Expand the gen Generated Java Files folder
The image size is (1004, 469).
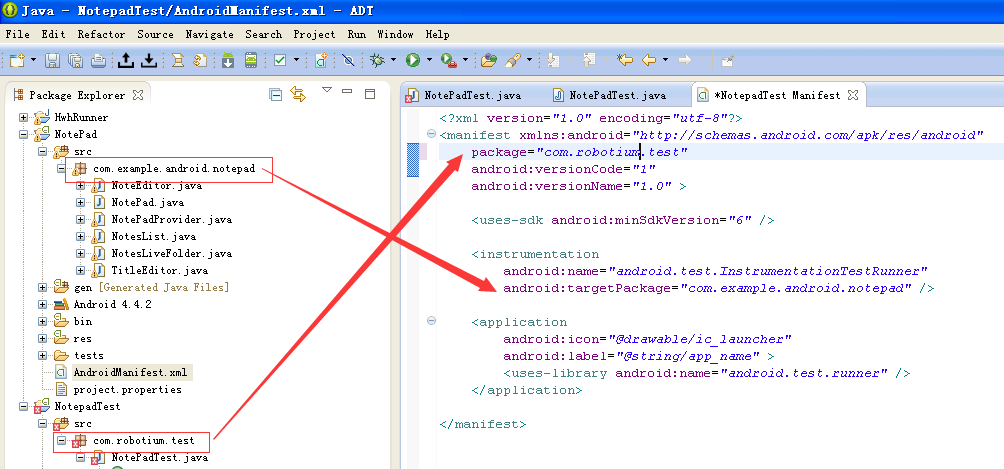[42, 287]
